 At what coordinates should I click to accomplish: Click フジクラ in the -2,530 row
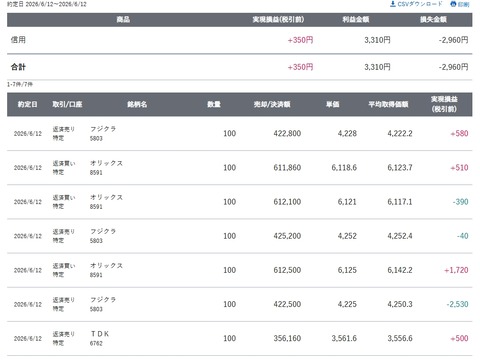[103, 300]
